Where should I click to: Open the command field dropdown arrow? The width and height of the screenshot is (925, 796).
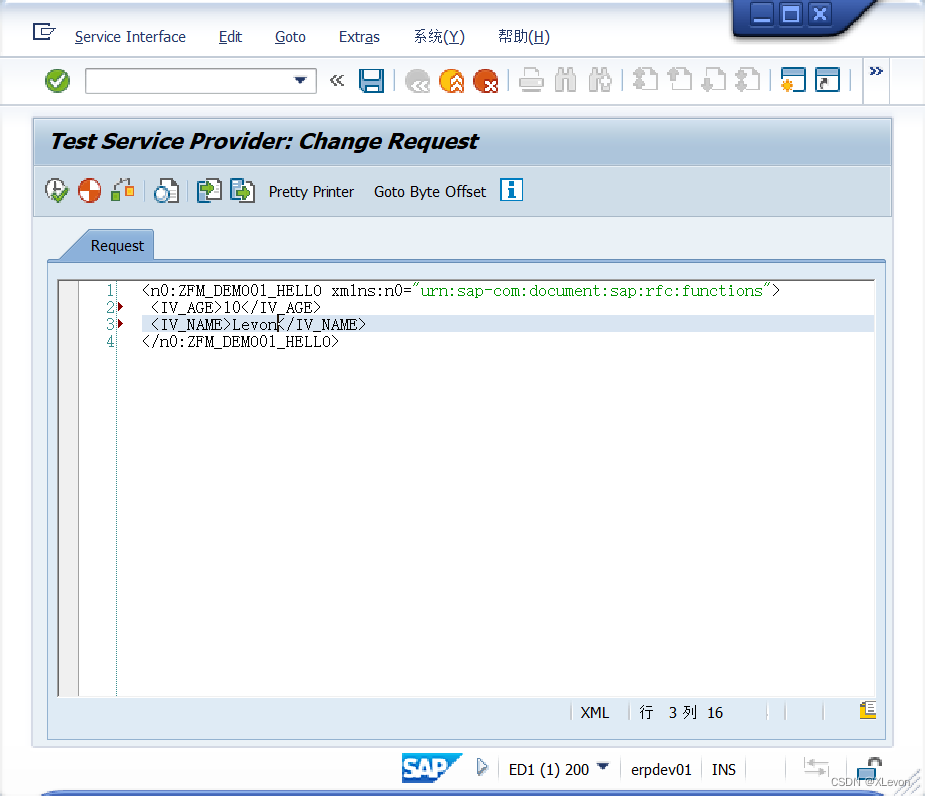pos(300,81)
